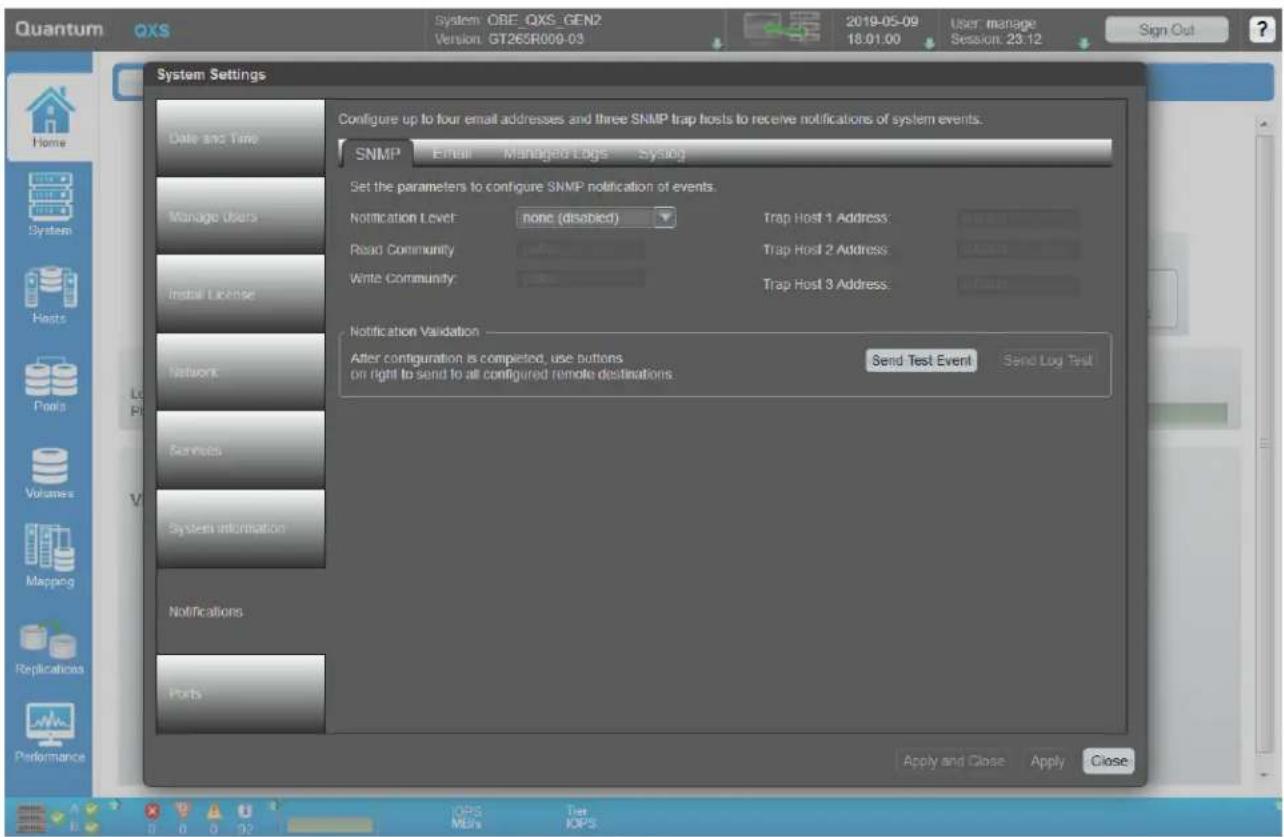Click the Trap Host 2 Address field

pos(1018,249)
